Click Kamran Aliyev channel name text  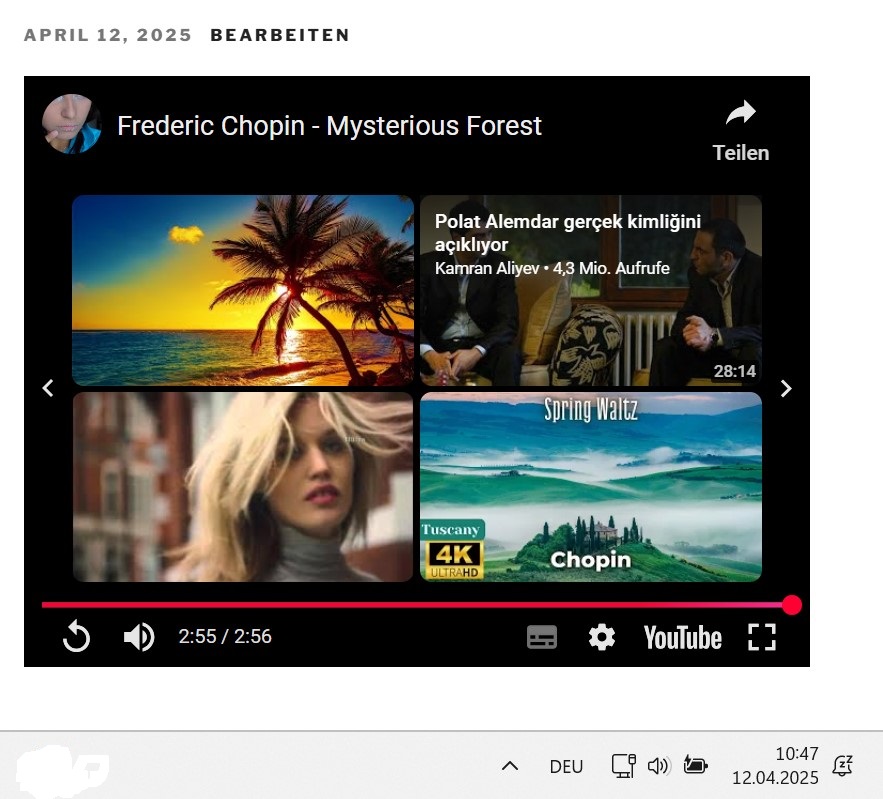coord(487,268)
